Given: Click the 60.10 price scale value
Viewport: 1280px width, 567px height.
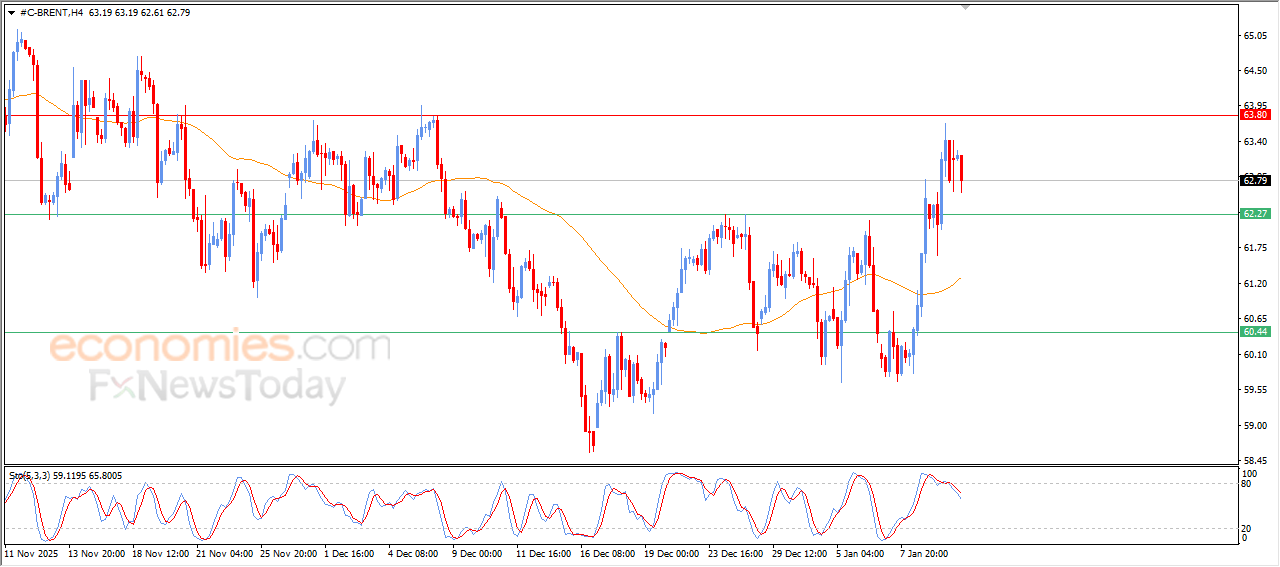Looking at the screenshot, I should 1255,355.
